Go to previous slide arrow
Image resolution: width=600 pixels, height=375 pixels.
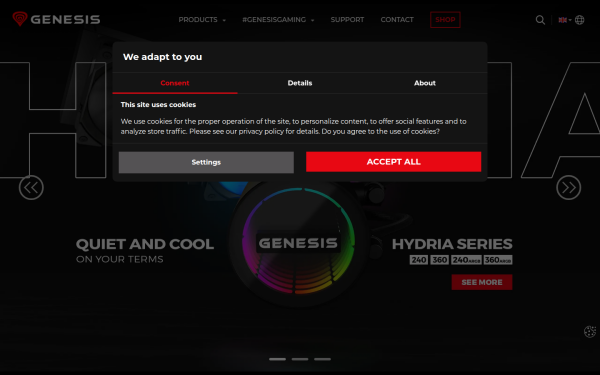point(31,188)
